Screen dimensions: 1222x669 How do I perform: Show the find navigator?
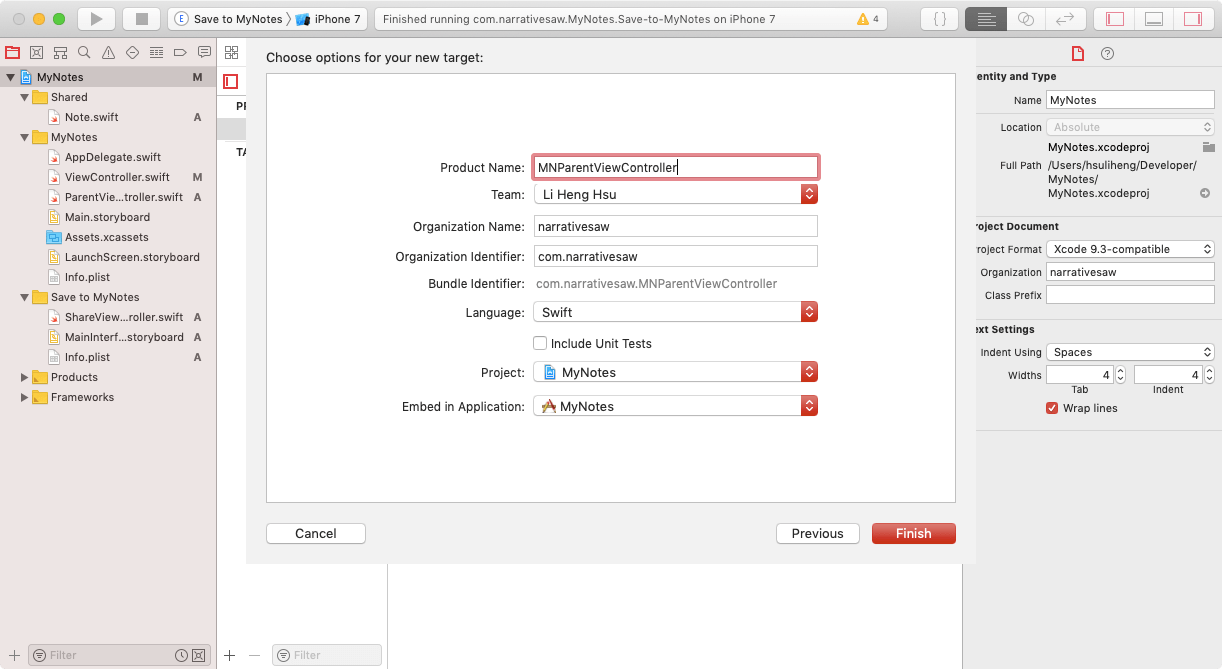click(x=84, y=52)
